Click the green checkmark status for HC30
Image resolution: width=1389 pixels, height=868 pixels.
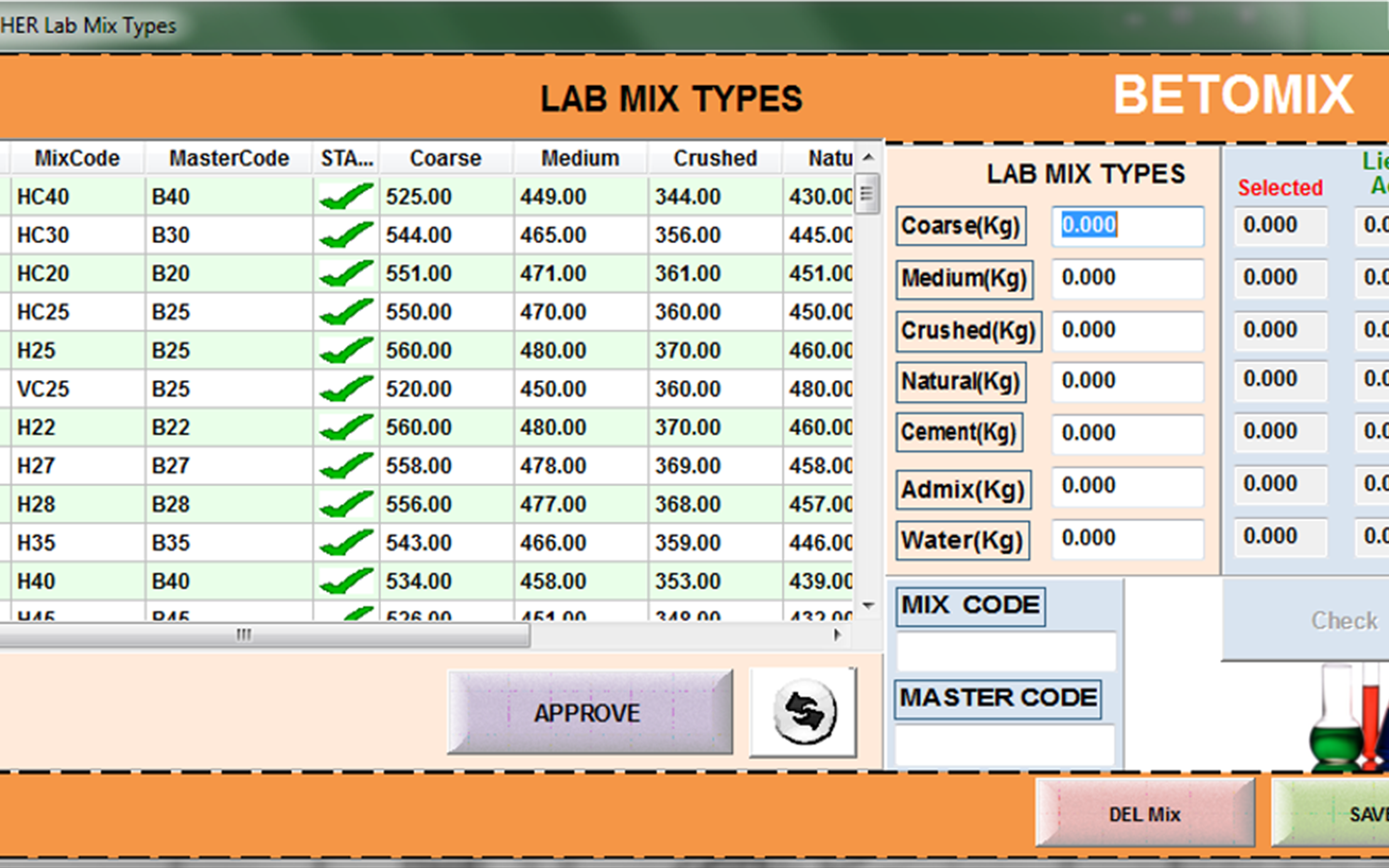click(x=346, y=235)
